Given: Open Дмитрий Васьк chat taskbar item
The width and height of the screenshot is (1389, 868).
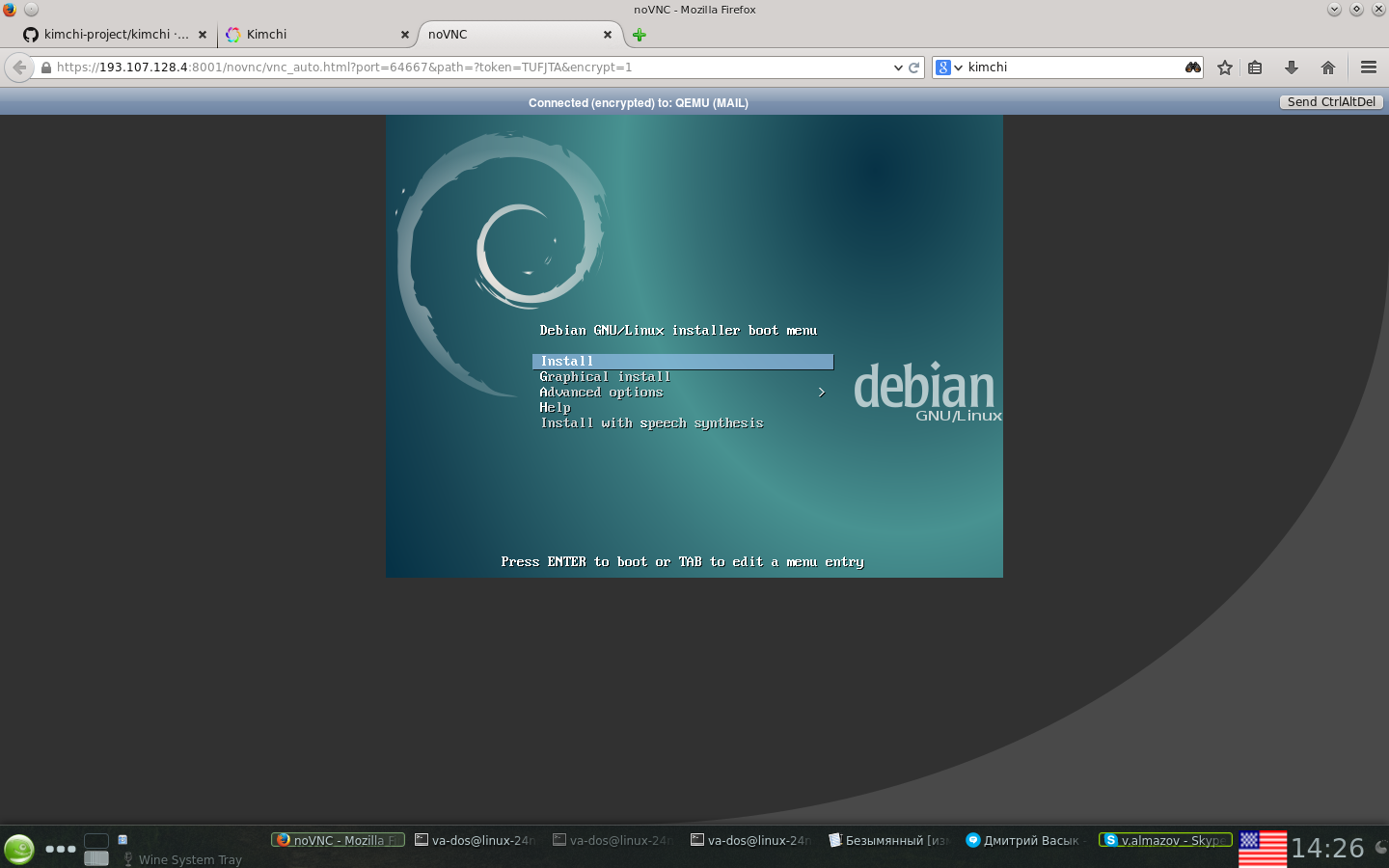Looking at the screenshot, I should point(1026,840).
